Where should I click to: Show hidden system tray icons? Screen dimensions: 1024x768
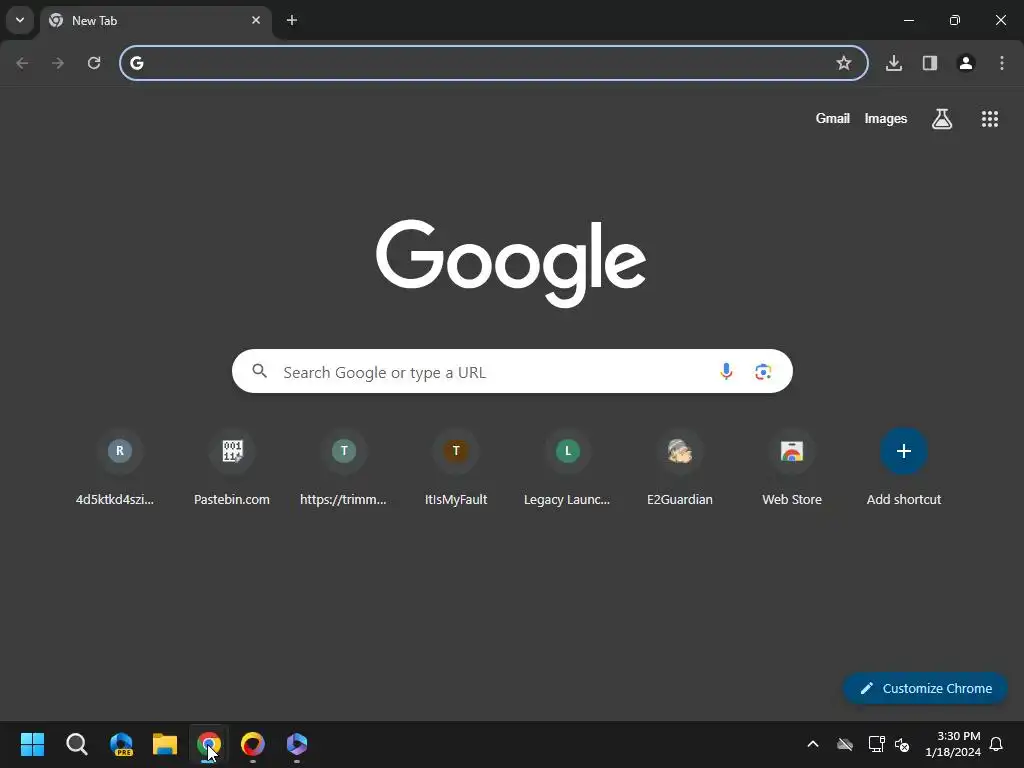point(813,744)
